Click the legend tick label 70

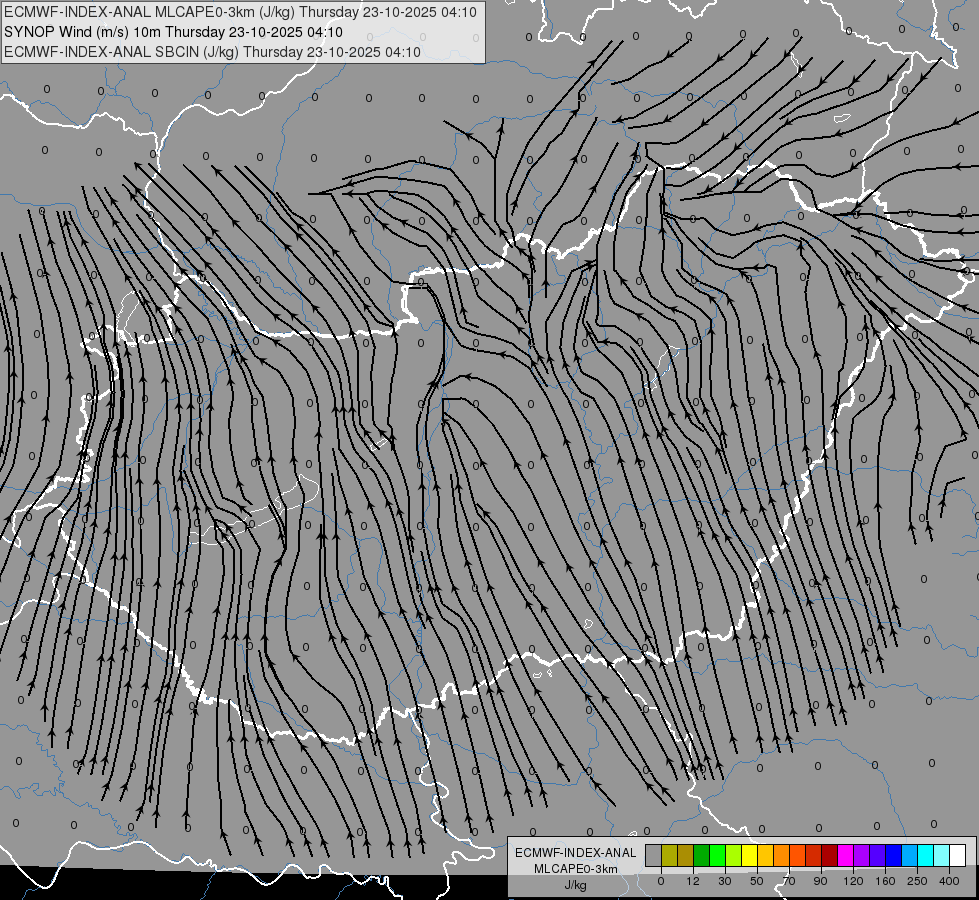pyautogui.click(x=789, y=881)
